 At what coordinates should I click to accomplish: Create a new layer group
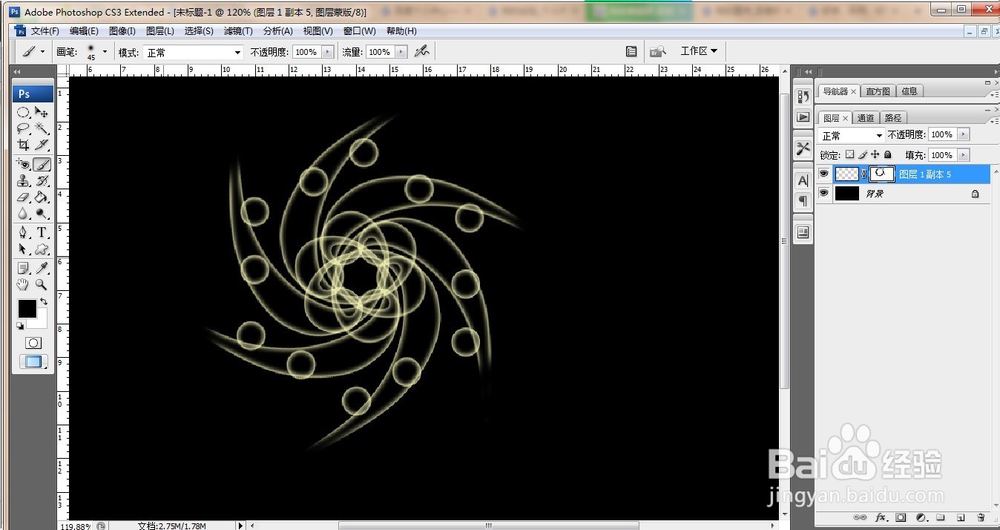click(941, 517)
